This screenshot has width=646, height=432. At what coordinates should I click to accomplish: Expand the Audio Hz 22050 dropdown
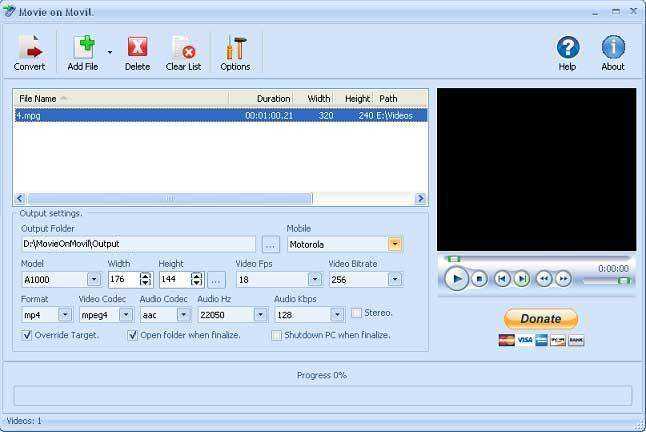click(x=260, y=315)
